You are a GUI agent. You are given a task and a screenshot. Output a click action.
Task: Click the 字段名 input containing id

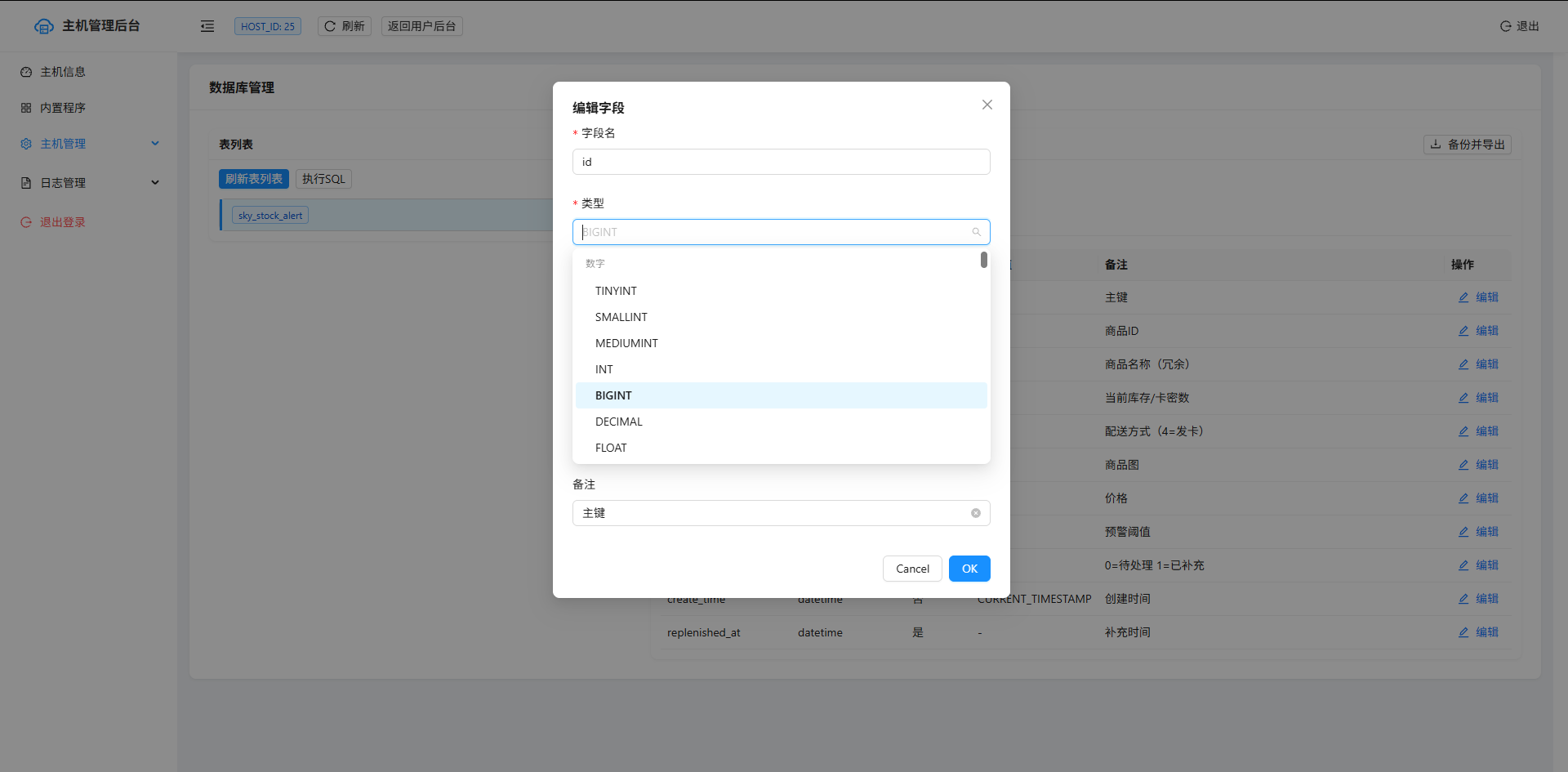(781, 162)
